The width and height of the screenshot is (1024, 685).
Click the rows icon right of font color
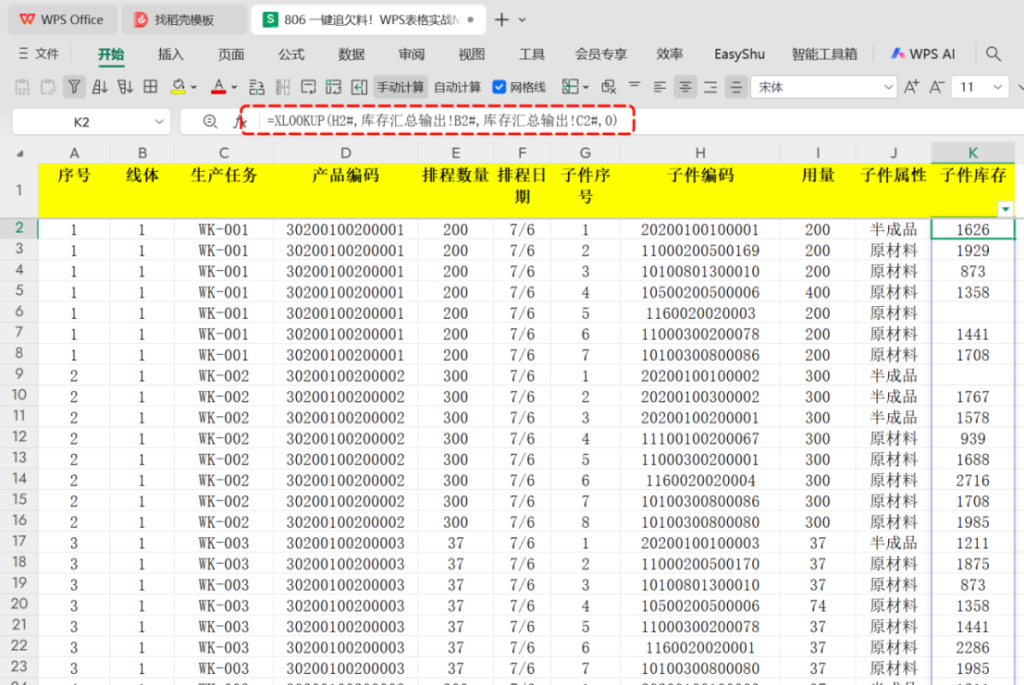pyautogui.click(x=257, y=87)
